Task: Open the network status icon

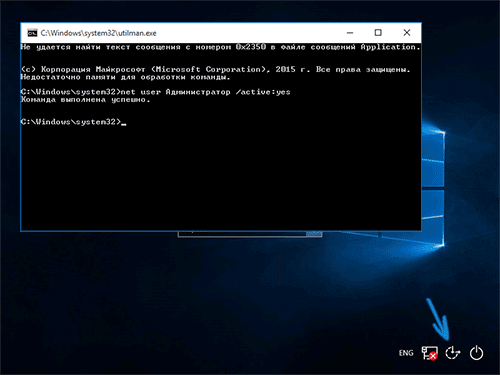Action: 429,353
